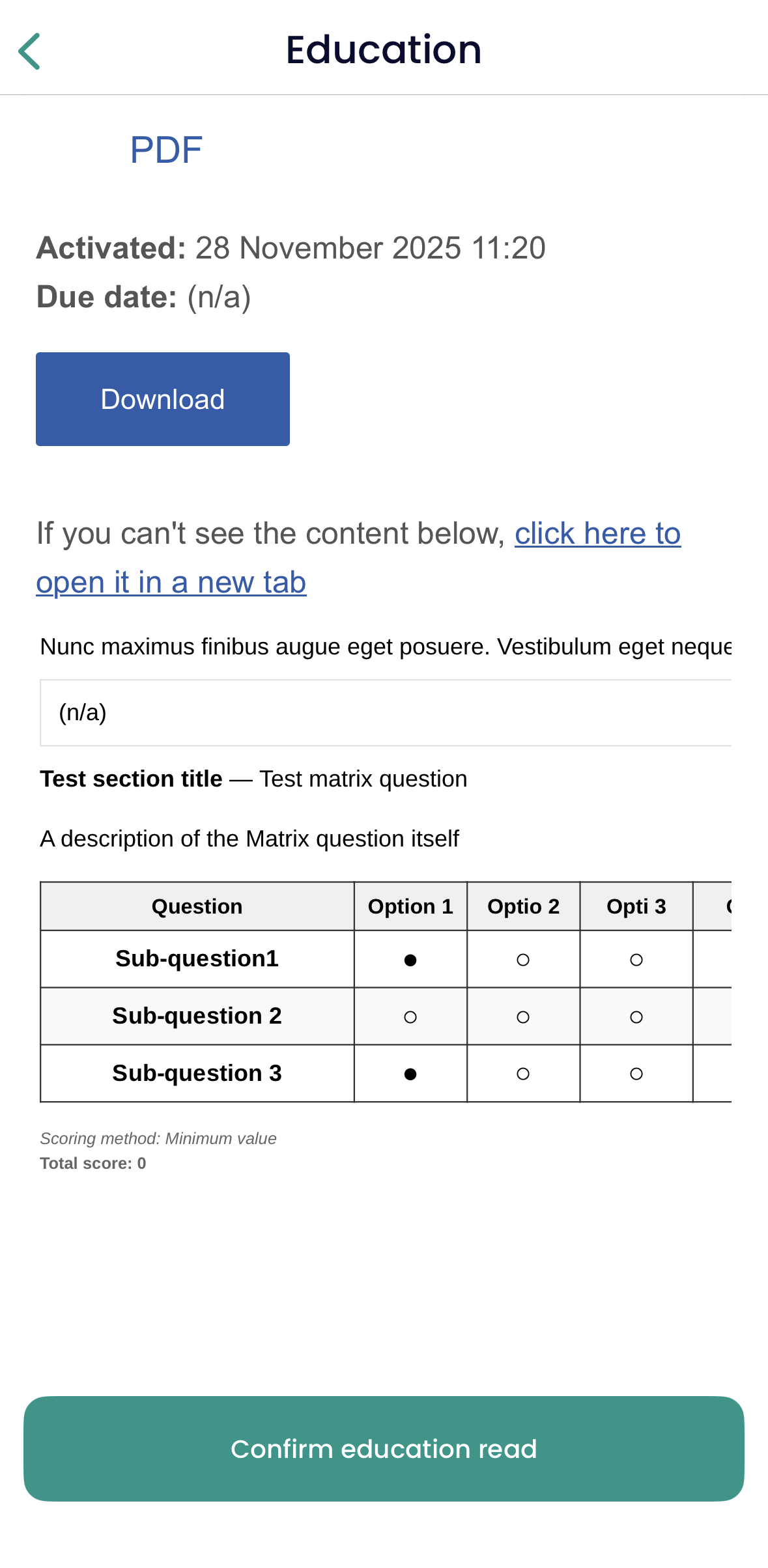
Task: Pick Optio 2 for Sub-question 3
Action: [523, 1074]
